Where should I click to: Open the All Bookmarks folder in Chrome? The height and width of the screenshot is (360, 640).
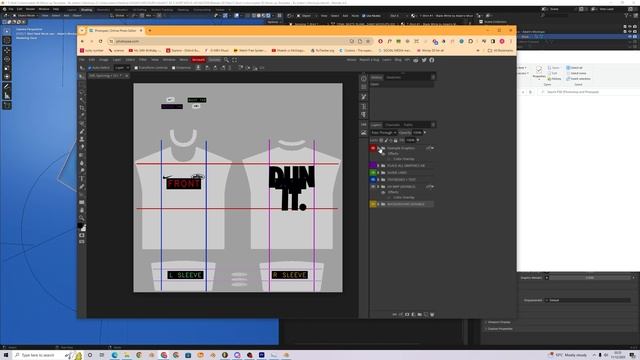click(500, 51)
